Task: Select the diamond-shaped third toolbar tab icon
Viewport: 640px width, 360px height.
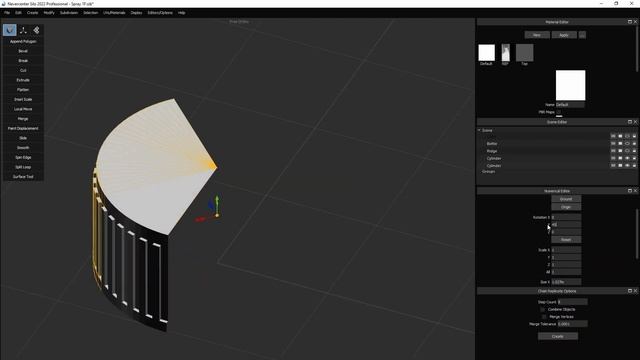Action: 36,30
